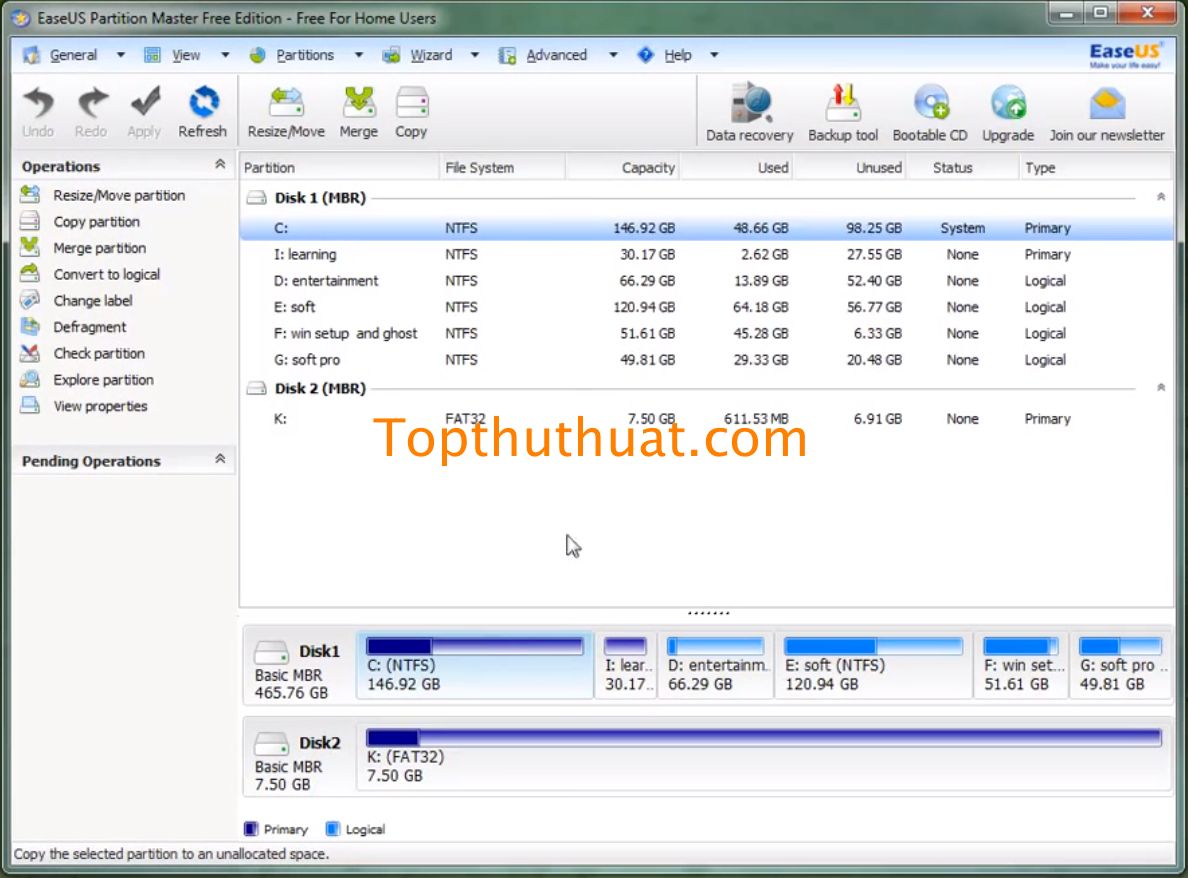
Task: Expand the Partitions menu dropdown arrow
Action: 359,55
